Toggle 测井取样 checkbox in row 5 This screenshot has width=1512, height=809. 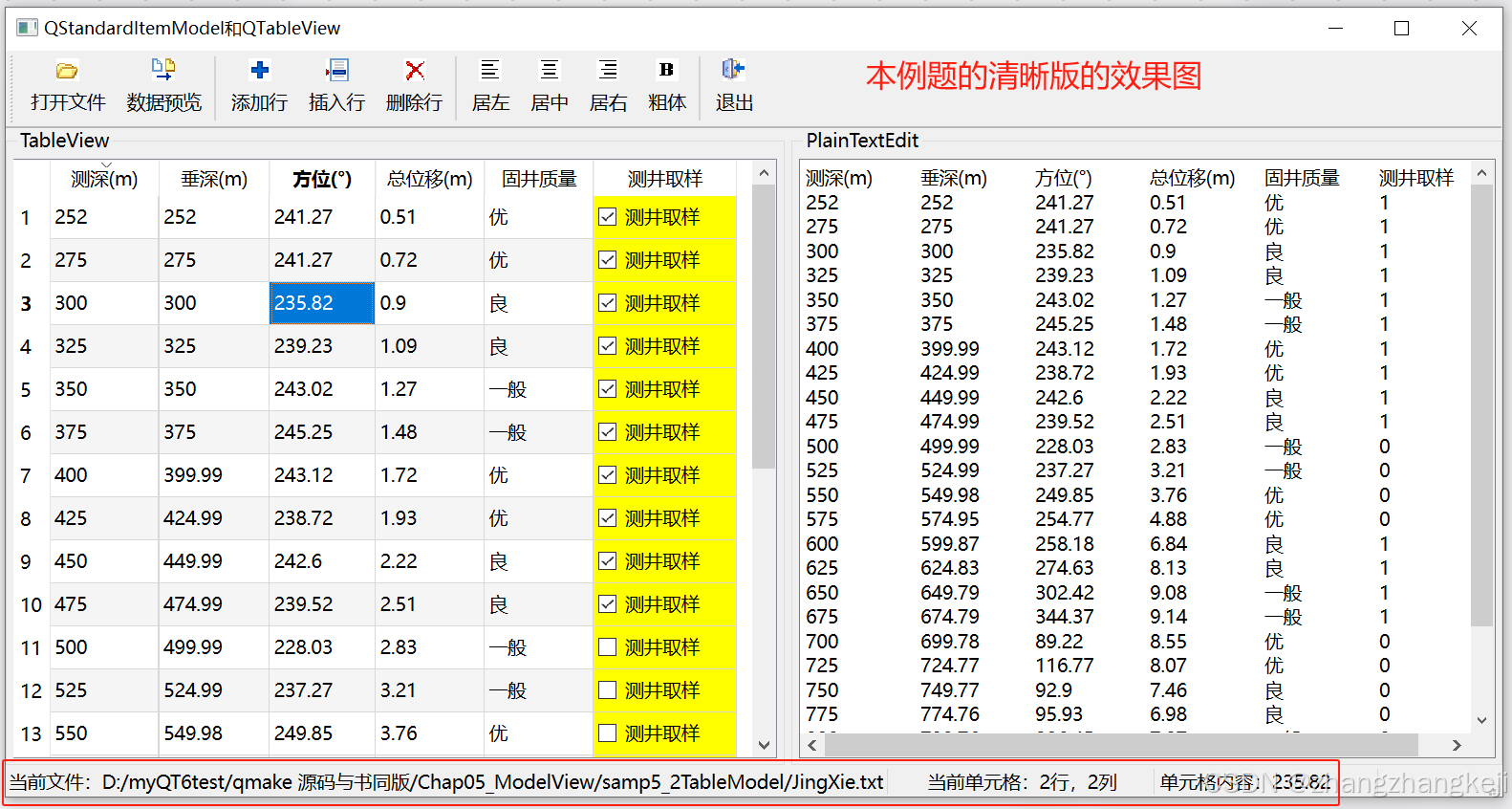coord(608,389)
